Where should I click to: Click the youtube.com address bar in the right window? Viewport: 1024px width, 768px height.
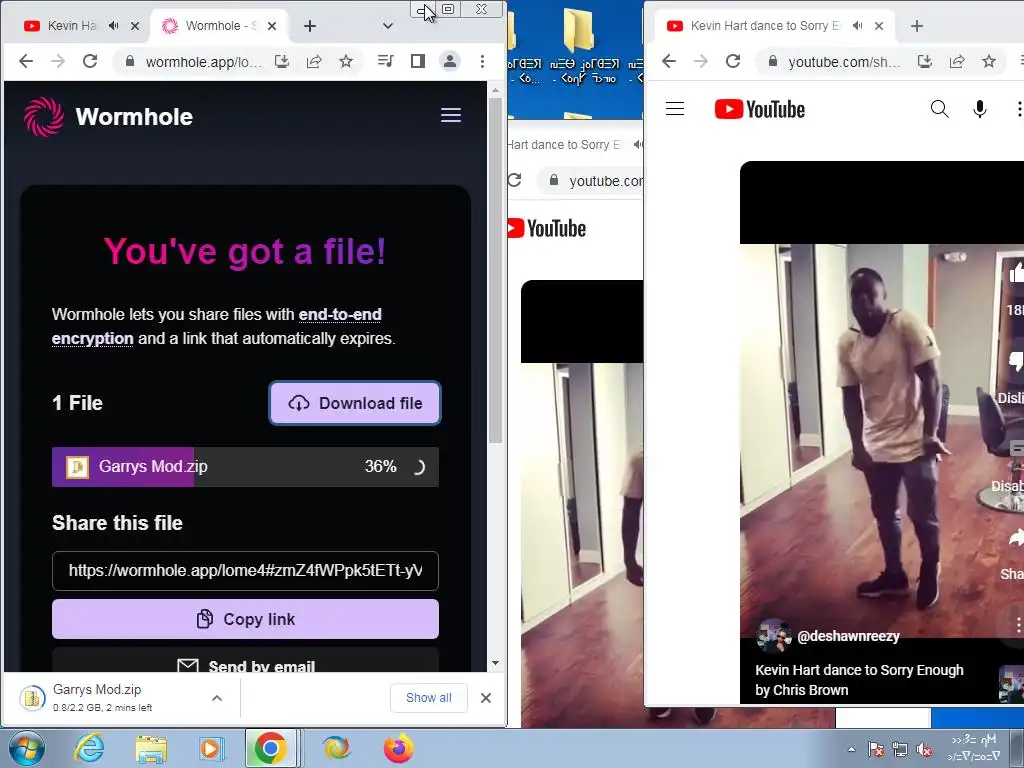point(844,62)
